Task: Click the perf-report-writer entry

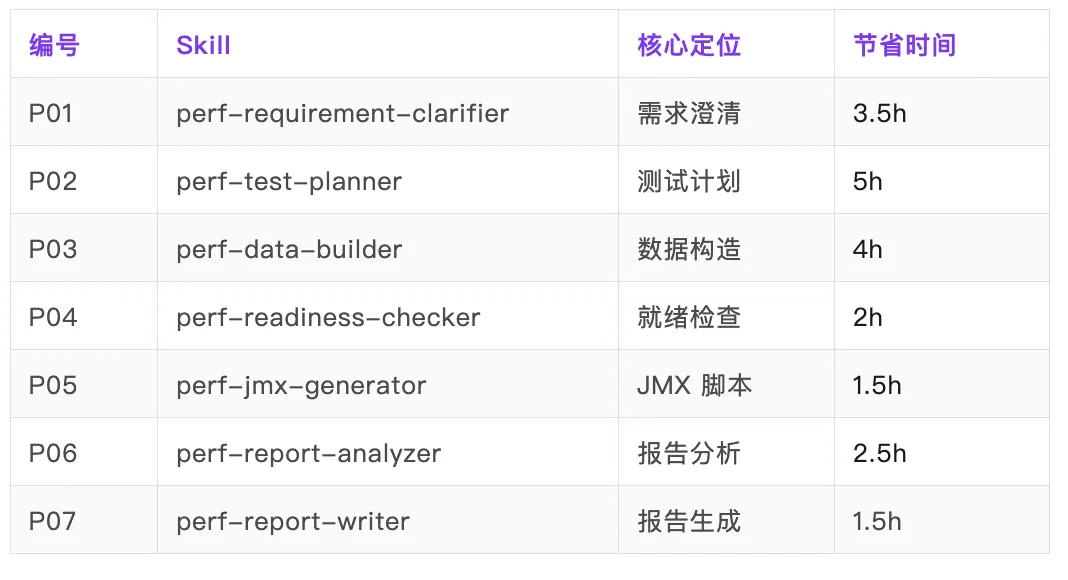Action: pyautogui.click(x=293, y=522)
